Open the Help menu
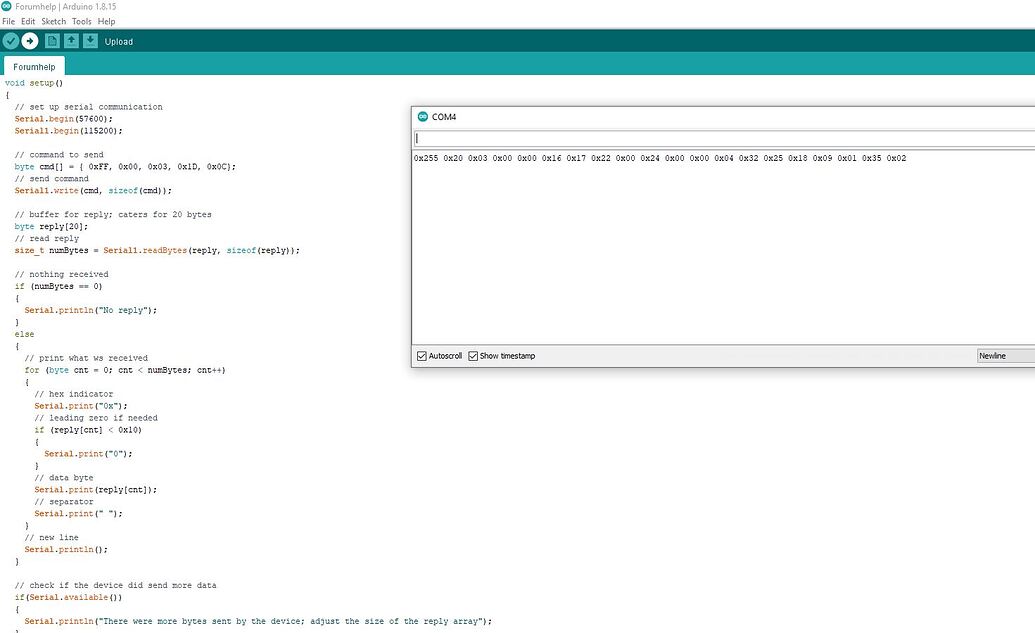This screenshot has height=633, width=1035. (106, 21)
